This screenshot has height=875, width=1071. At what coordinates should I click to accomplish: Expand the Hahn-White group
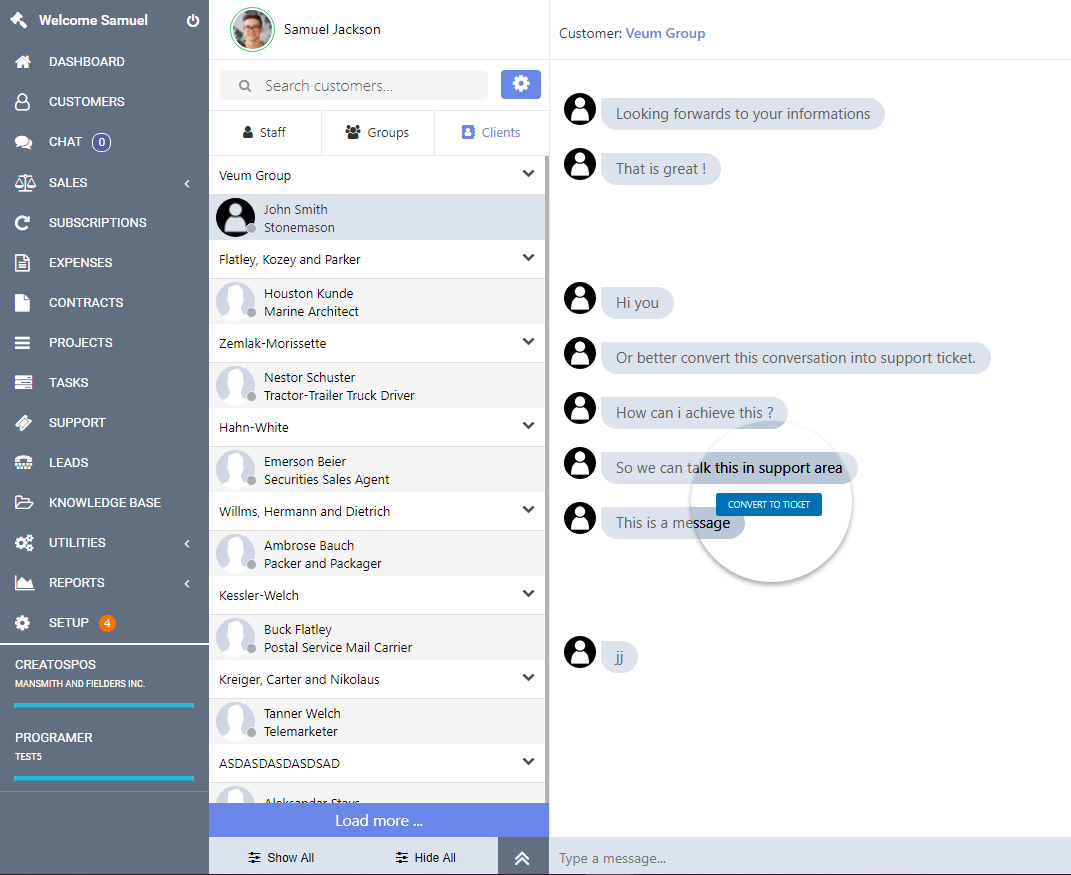coord(529,427)
